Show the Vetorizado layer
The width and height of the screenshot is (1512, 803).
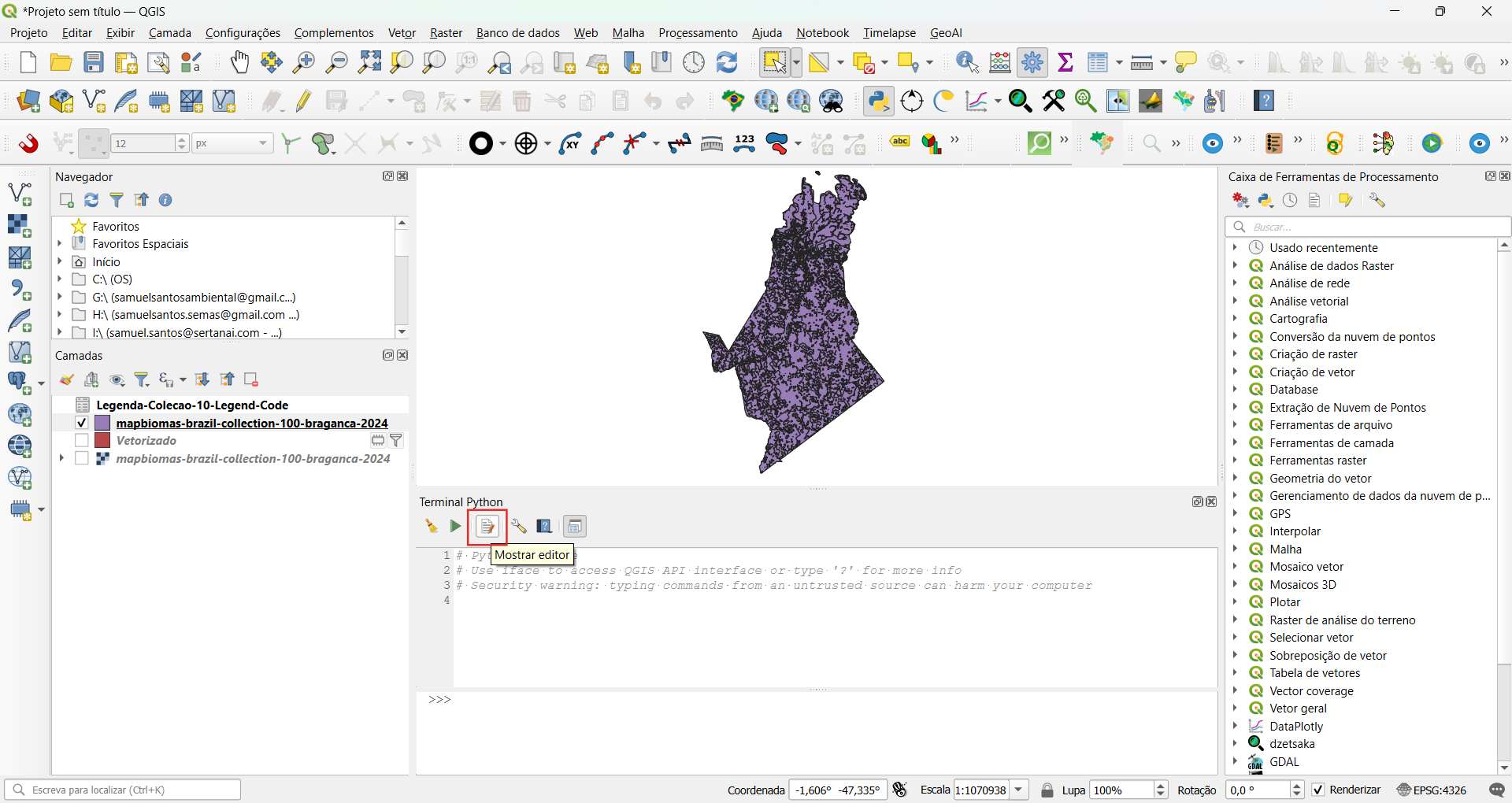pos(81,440)
